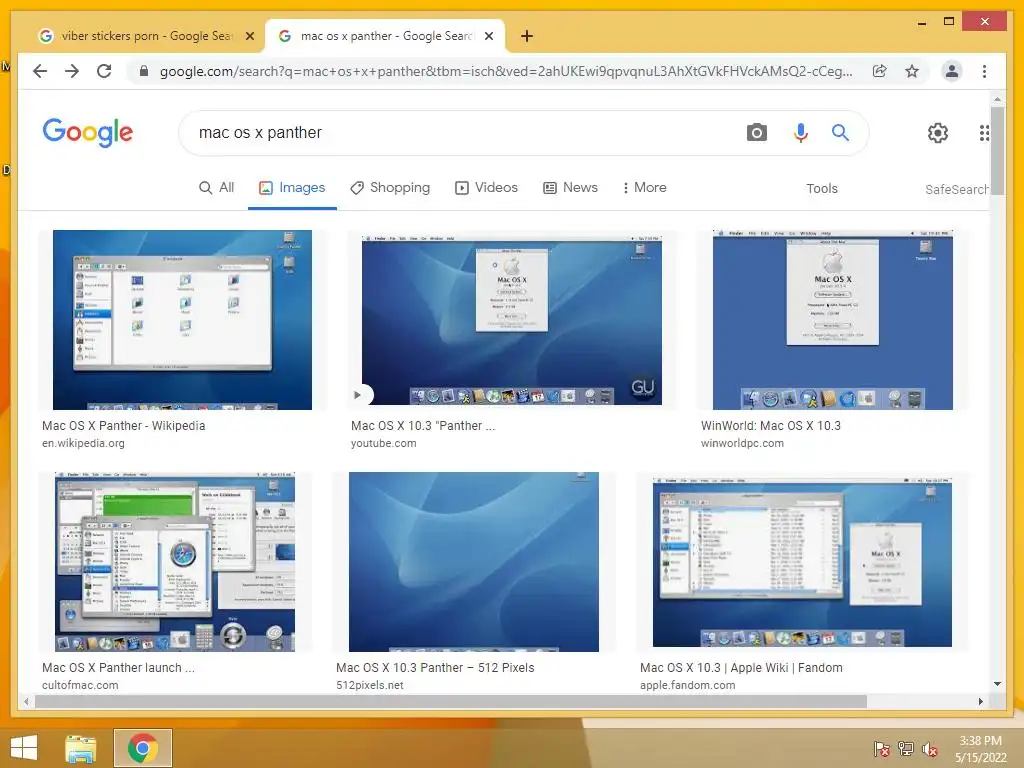Open the News results tab
1024x768 pixels.
570,188
